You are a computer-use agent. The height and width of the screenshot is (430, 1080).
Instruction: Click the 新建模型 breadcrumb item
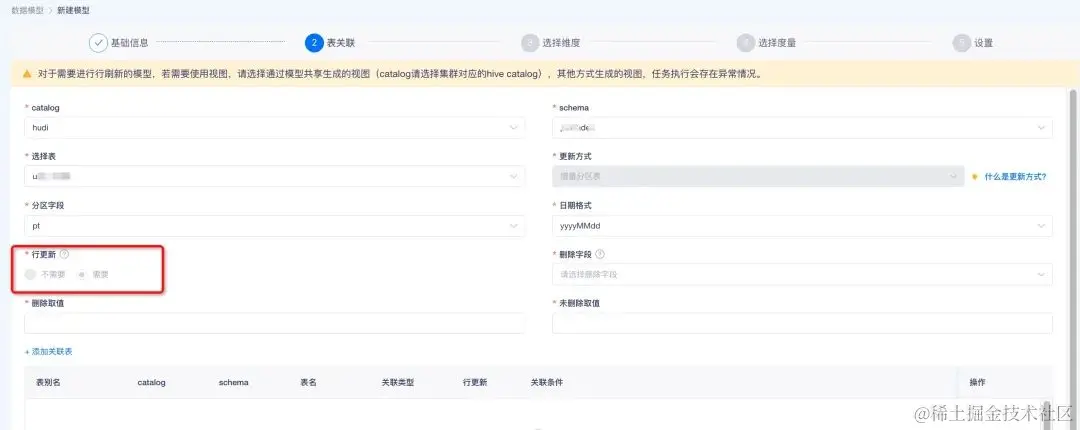tap(74, 10)
